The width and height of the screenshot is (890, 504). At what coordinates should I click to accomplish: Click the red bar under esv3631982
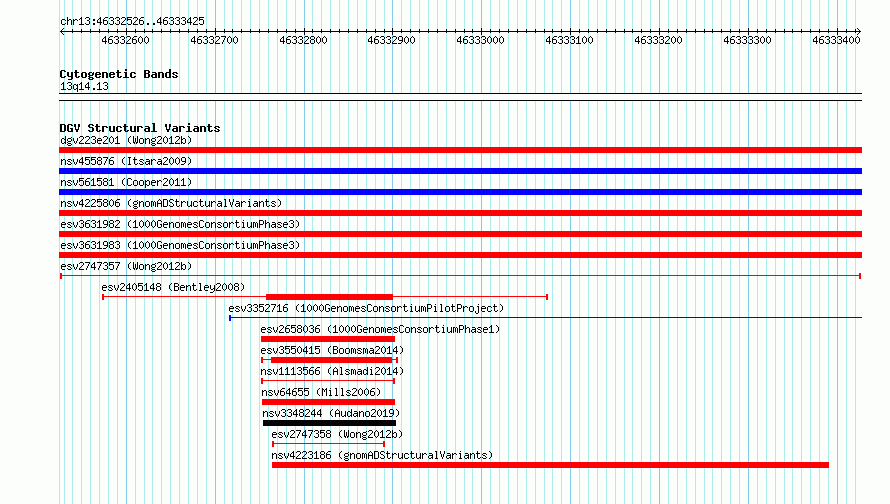(460, 234)
